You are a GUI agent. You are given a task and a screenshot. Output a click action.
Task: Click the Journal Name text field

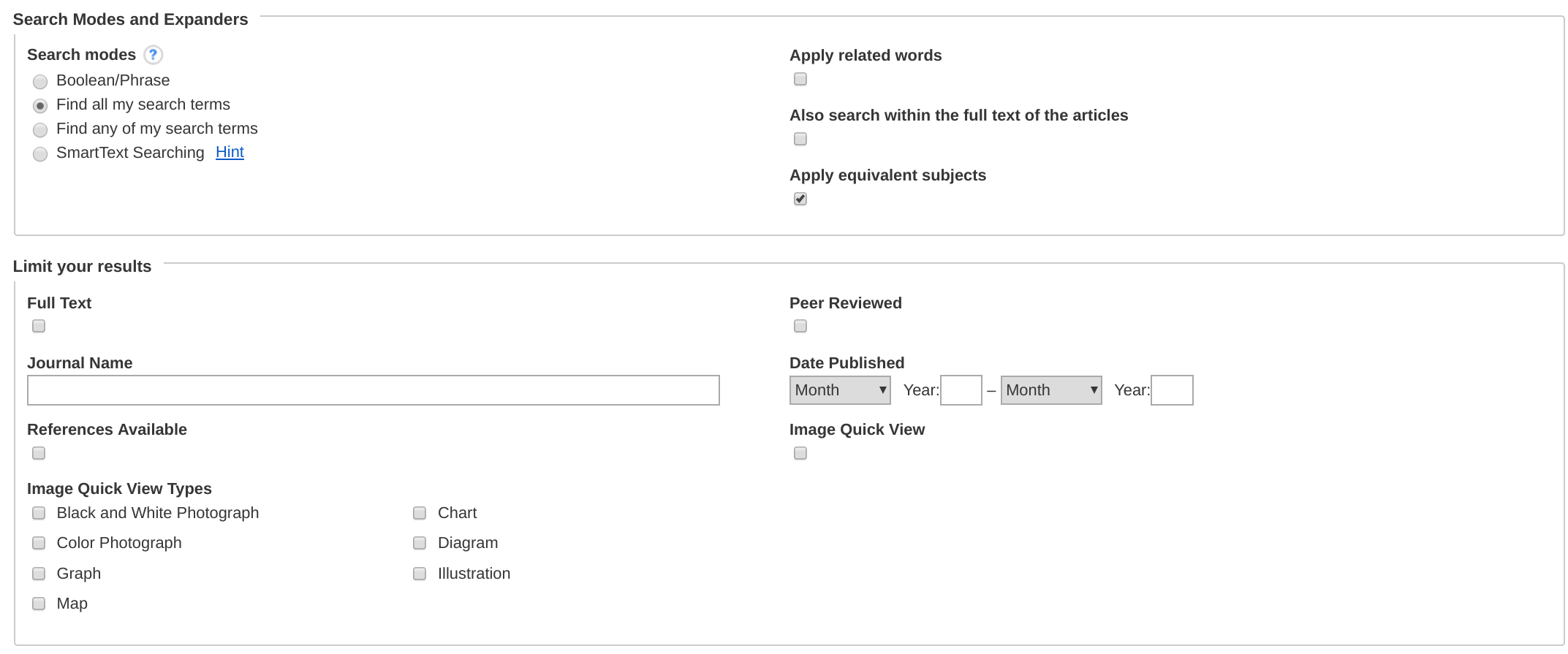[373, 390]
